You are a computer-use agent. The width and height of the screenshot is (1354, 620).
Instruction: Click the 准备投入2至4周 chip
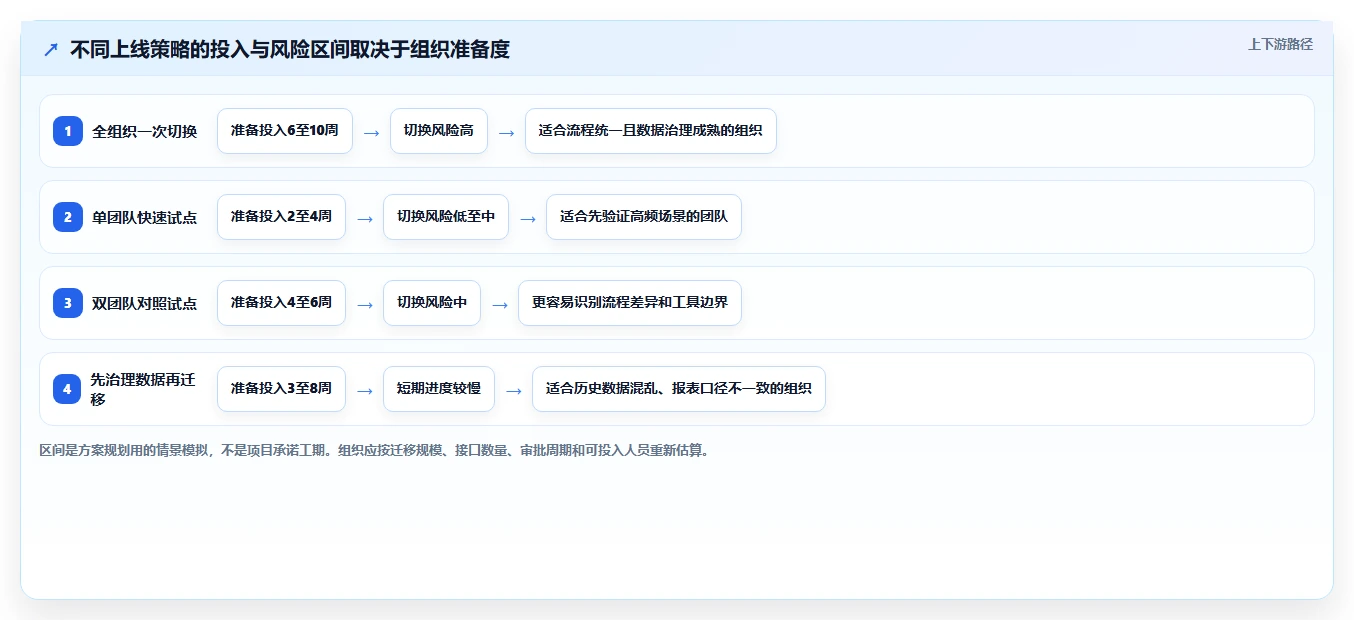click(x=281, y=217)
